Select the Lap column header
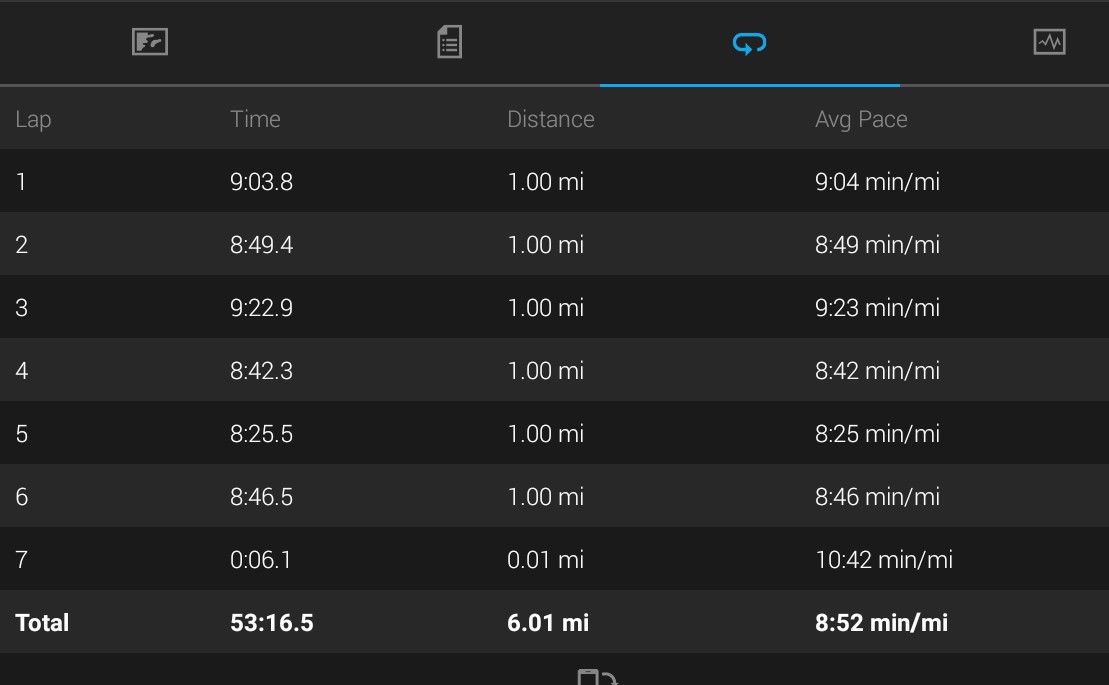This screenshot has width=1109, height=685. pyautogui.click(x=33, y=119)
